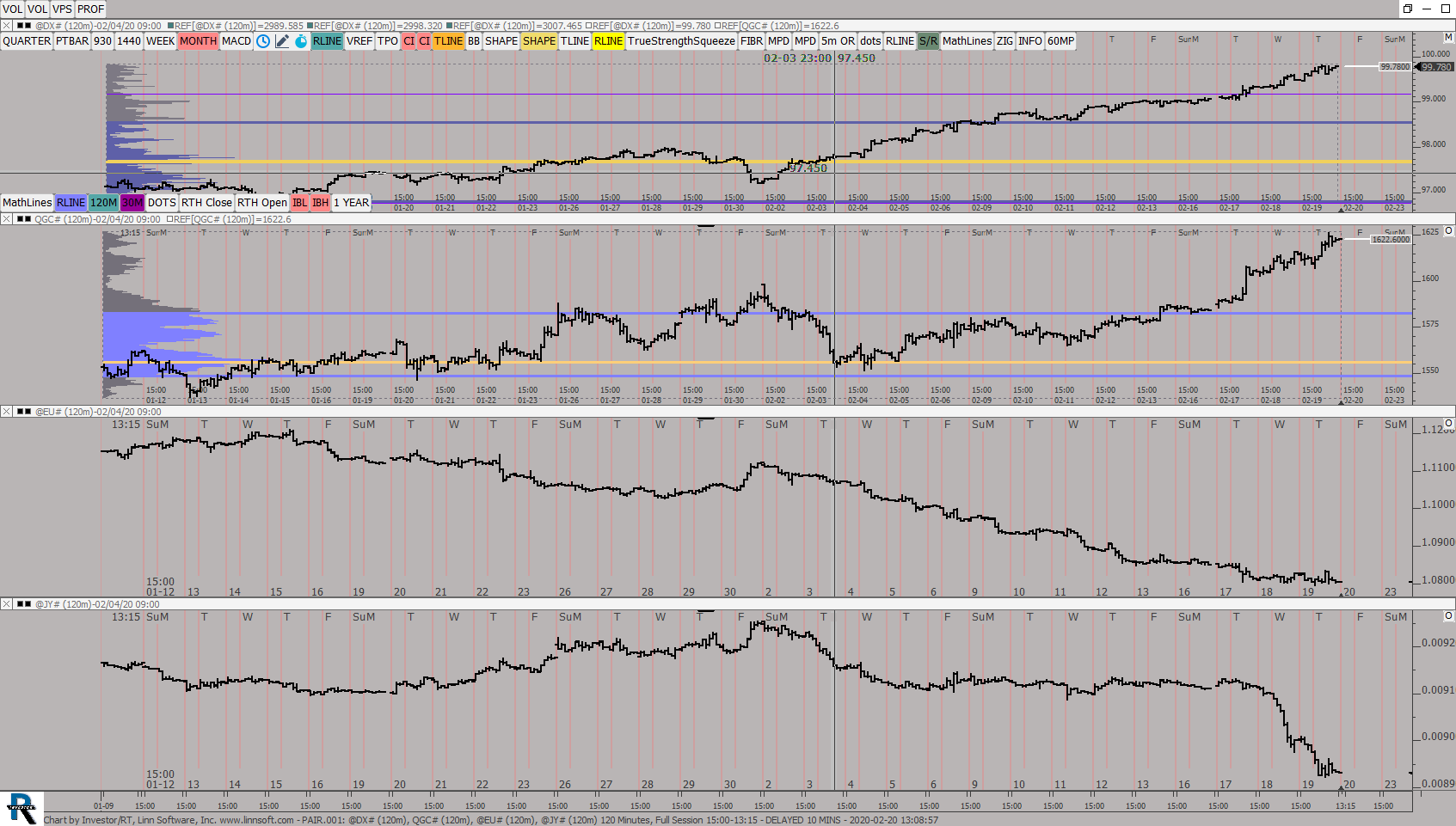Click the blue stopwatch timer icon
The height and width of the screenshot is (826, 1456).
(301, 41)
